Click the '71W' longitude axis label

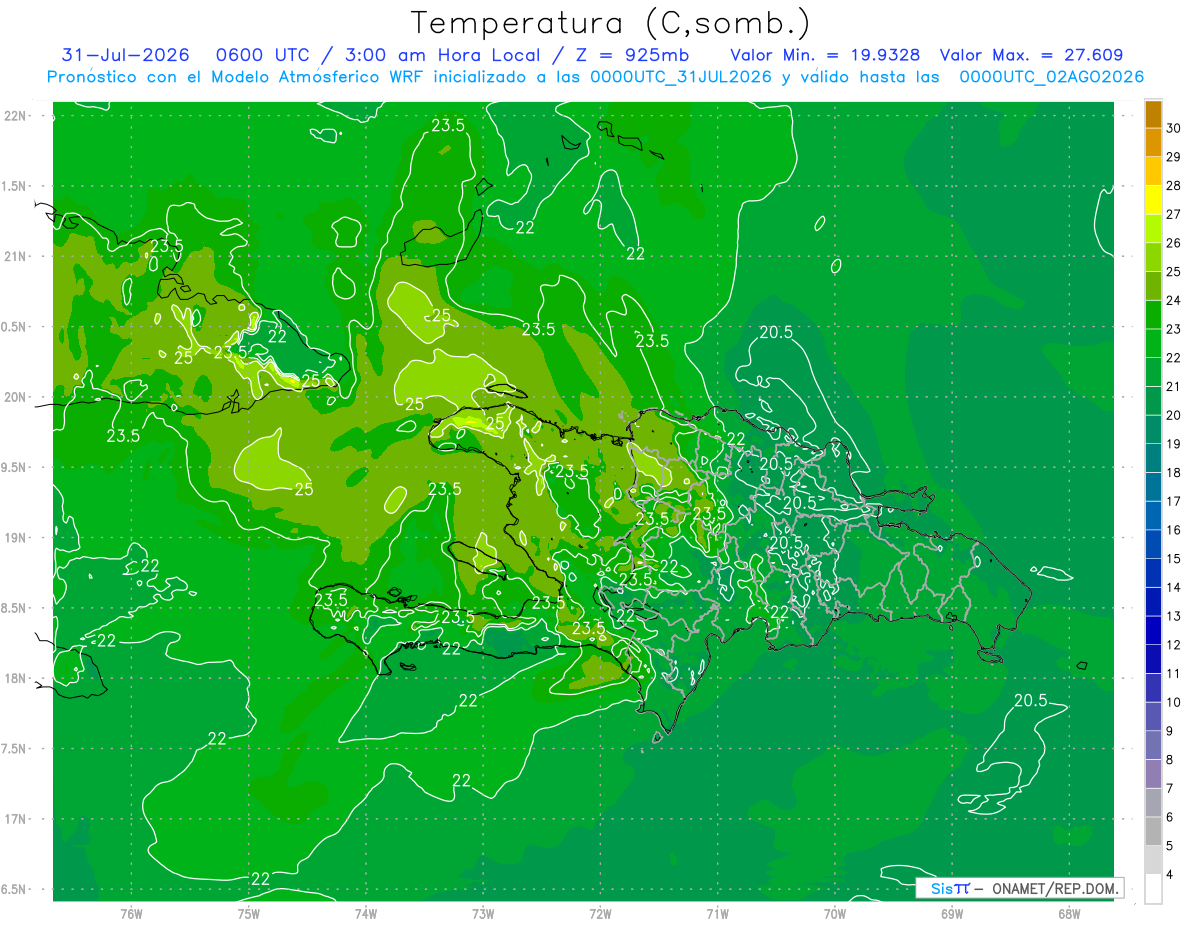717,913
